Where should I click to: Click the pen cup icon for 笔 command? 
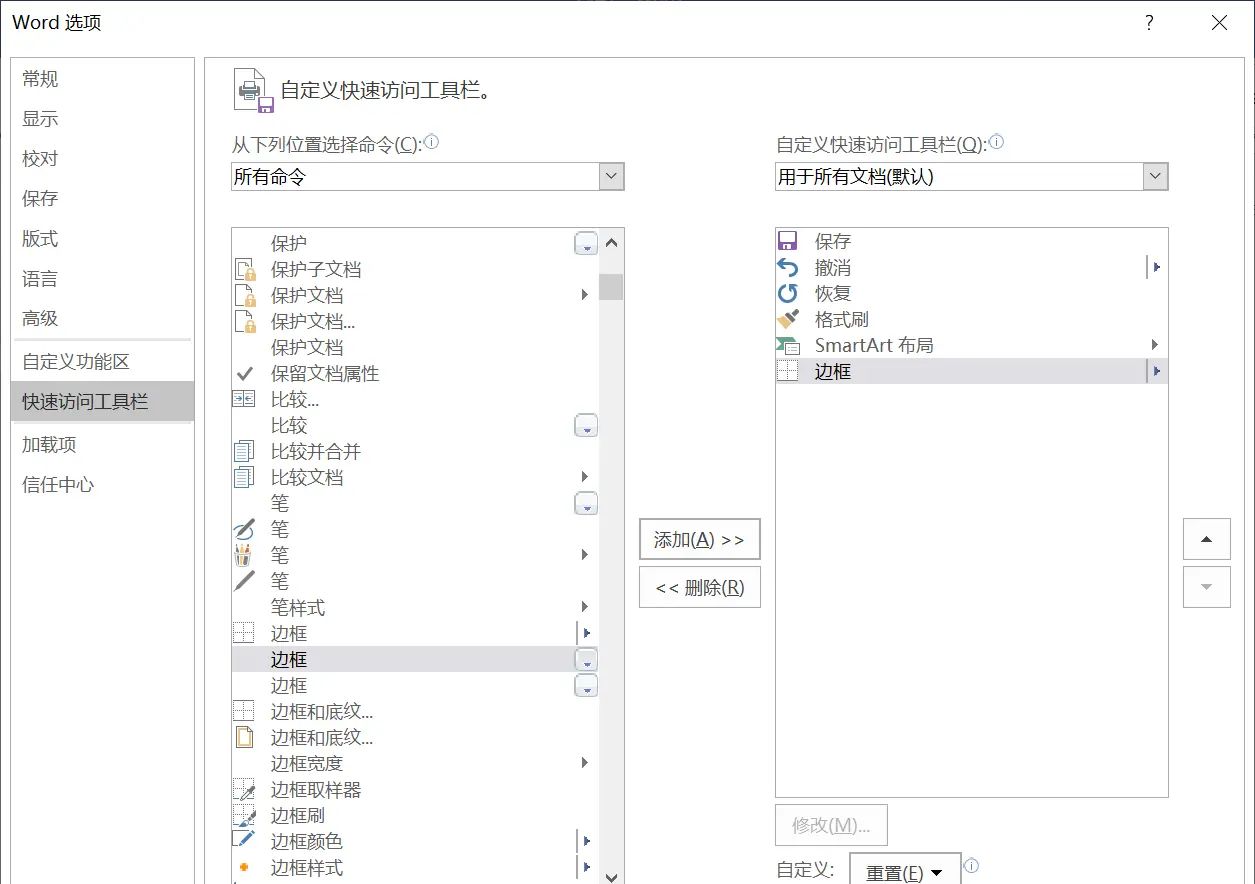(x=244, y=555)
